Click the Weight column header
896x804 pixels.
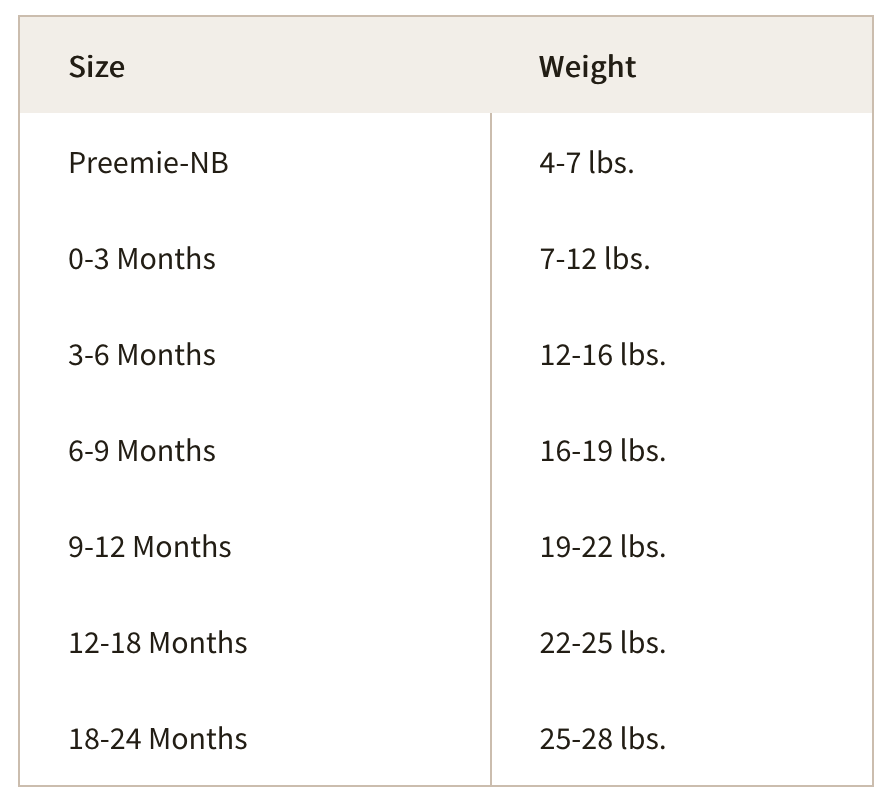coord(587,67)
